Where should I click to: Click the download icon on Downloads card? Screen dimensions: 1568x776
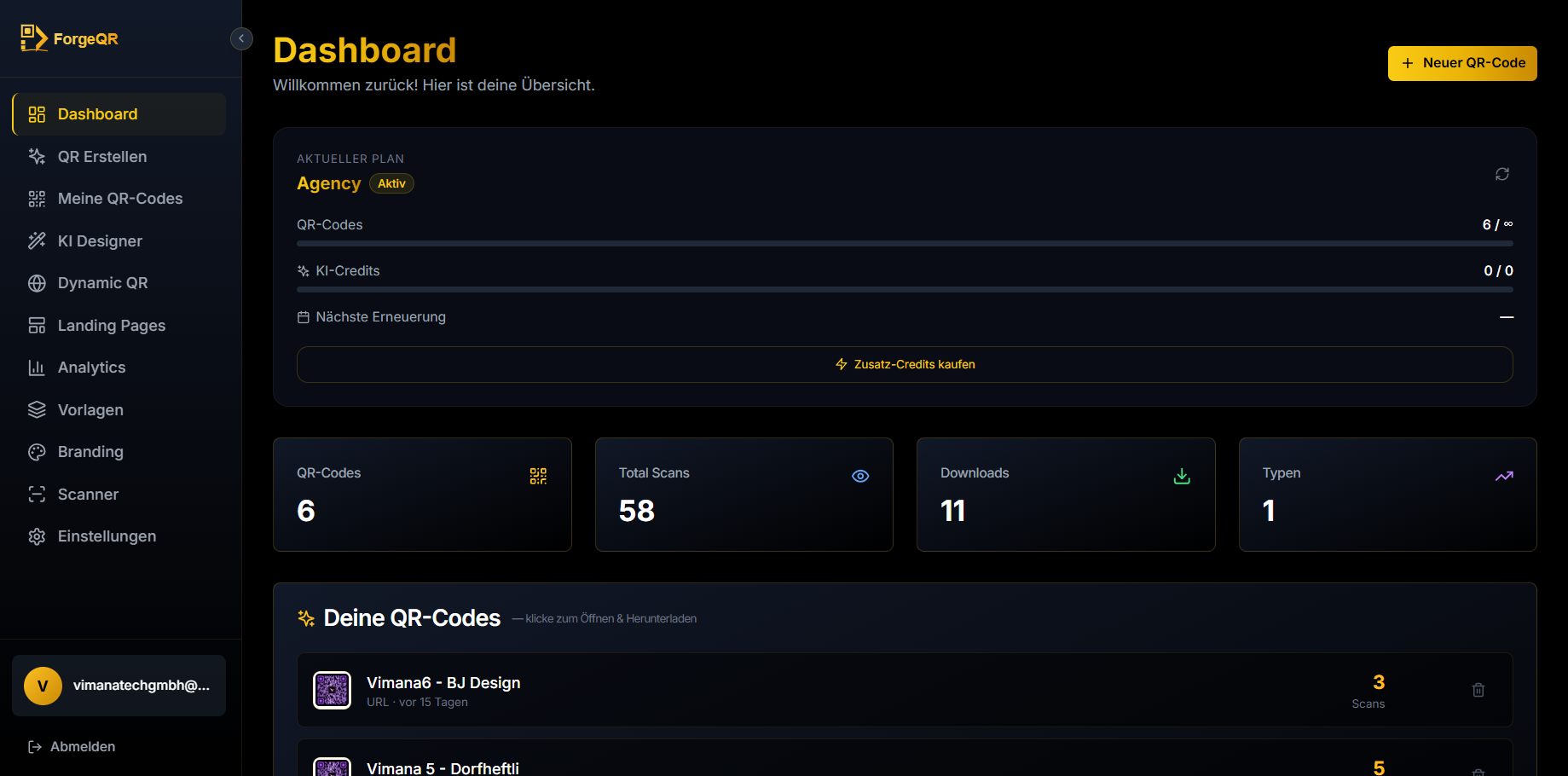click(x=1182, y=476)
